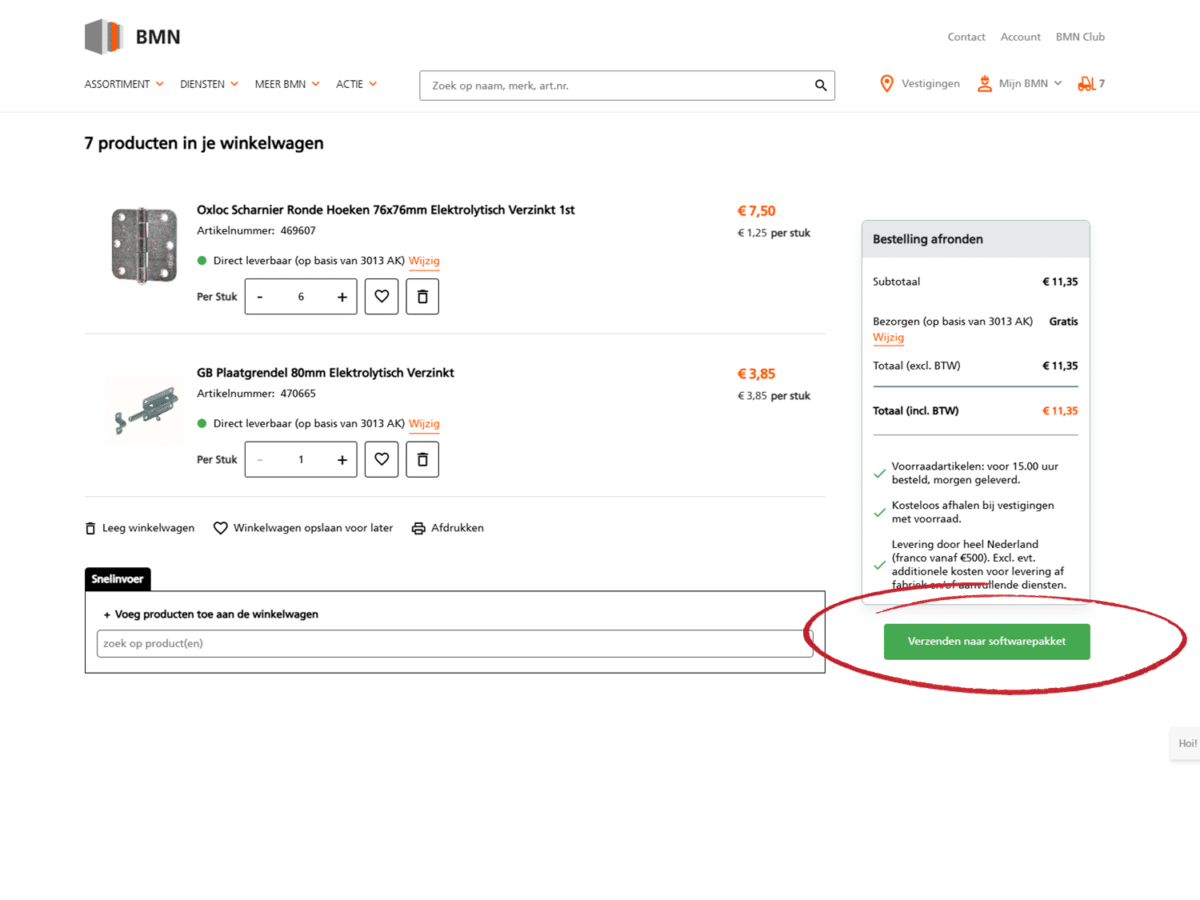Open Oxloc Scharnier hinge thumbnail
This screenshot has height=900, width=1200.
(144, 245)
